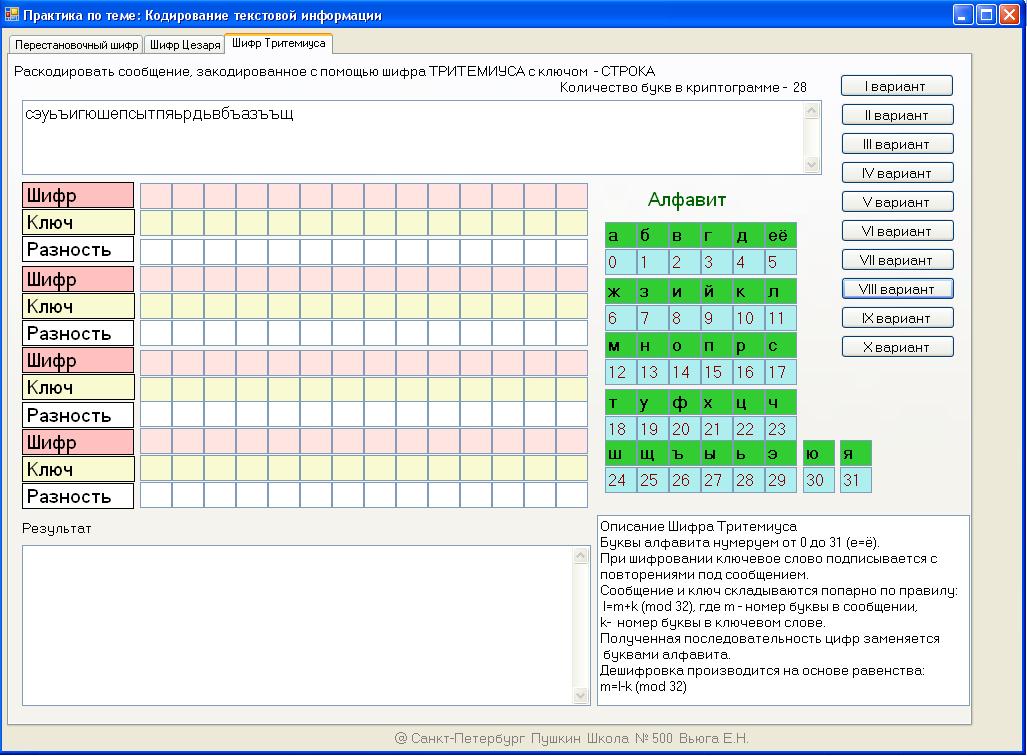Click the first cell of the top Разность row

(156, 250)
